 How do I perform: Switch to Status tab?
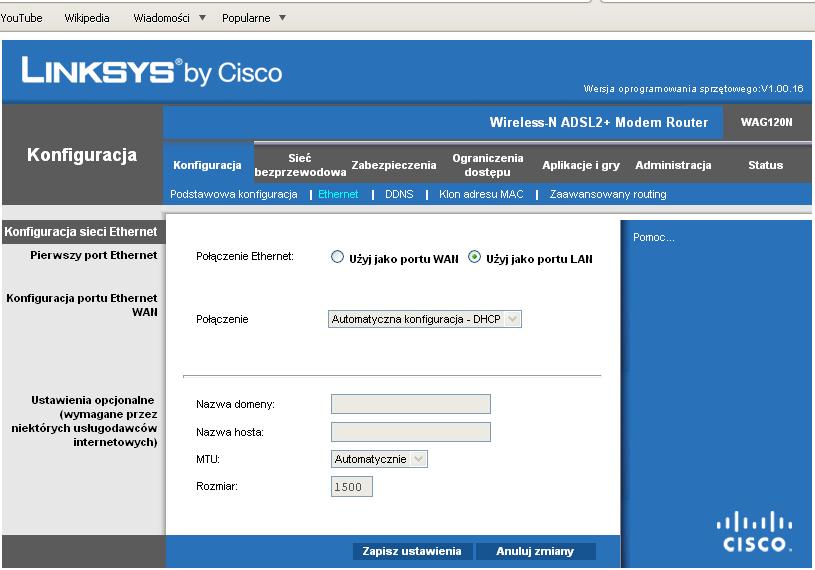[765, 165]
